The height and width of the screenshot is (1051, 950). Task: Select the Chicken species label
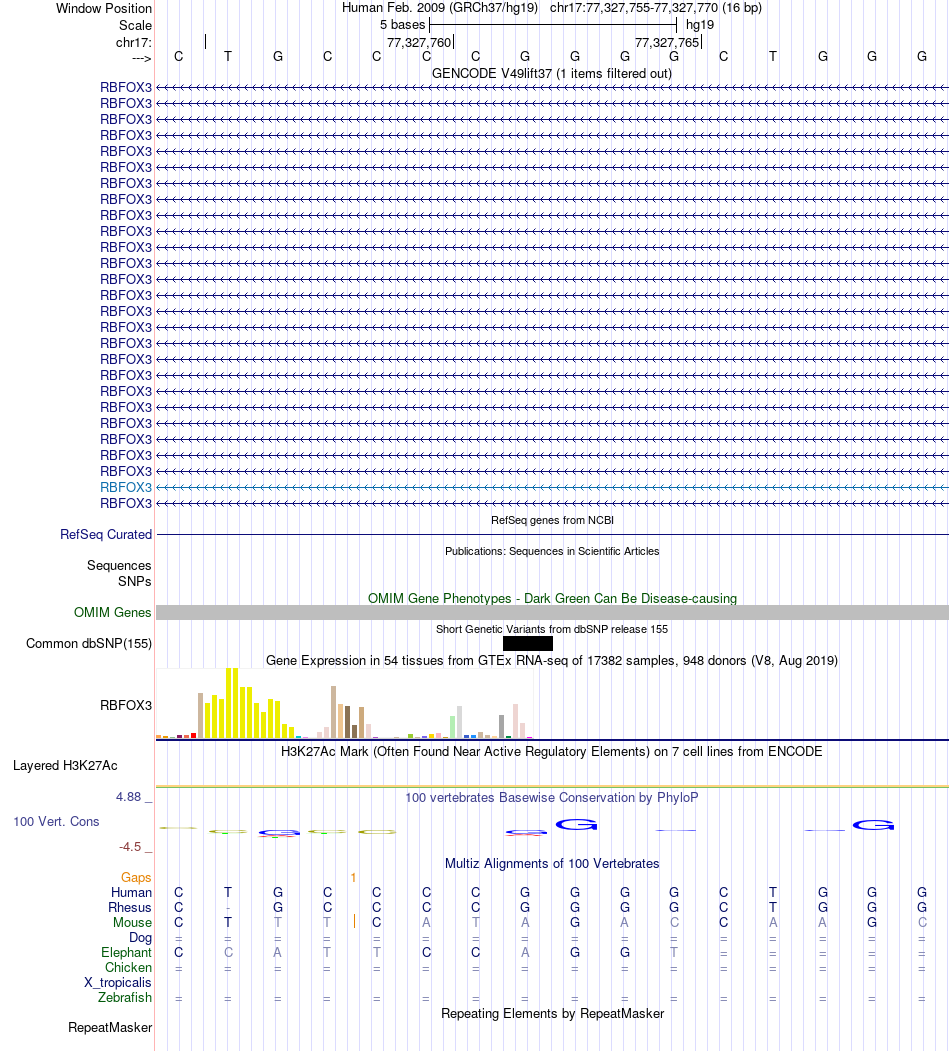[128, 967]
